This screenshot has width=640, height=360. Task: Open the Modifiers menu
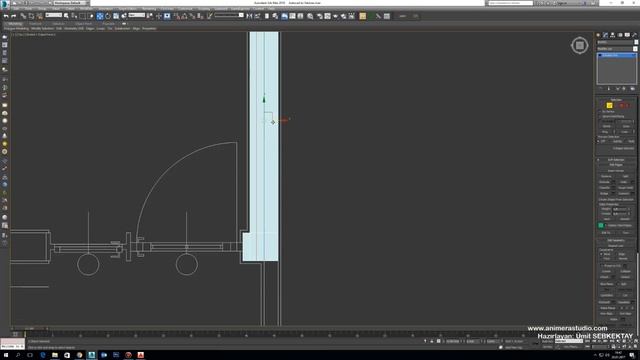(86, 9)
